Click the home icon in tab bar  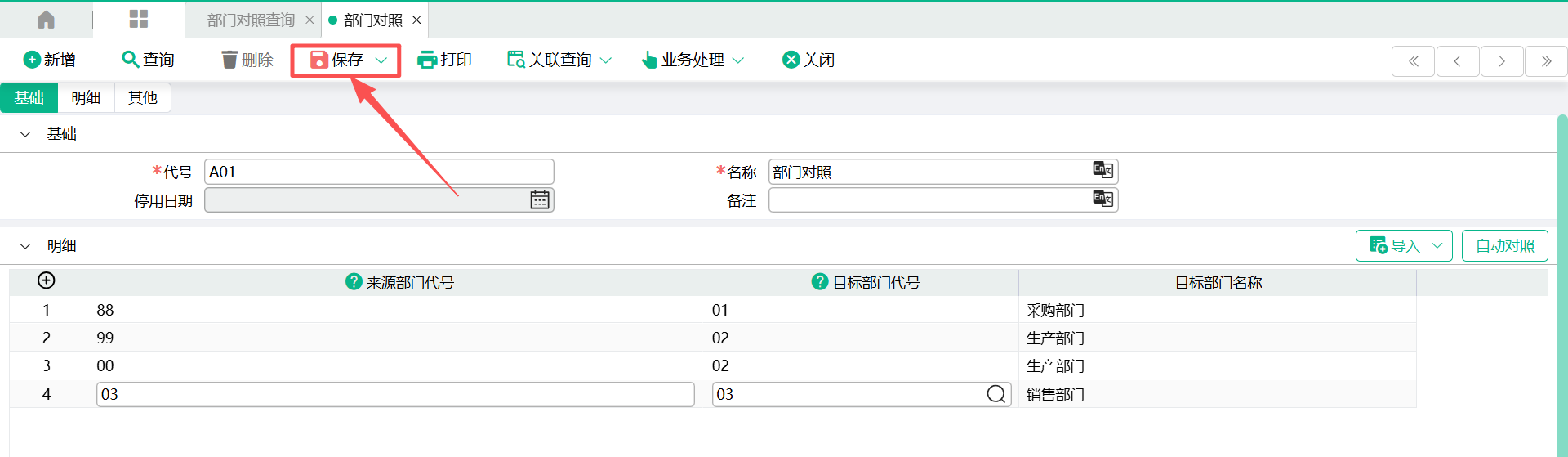(x=47, y=20)
